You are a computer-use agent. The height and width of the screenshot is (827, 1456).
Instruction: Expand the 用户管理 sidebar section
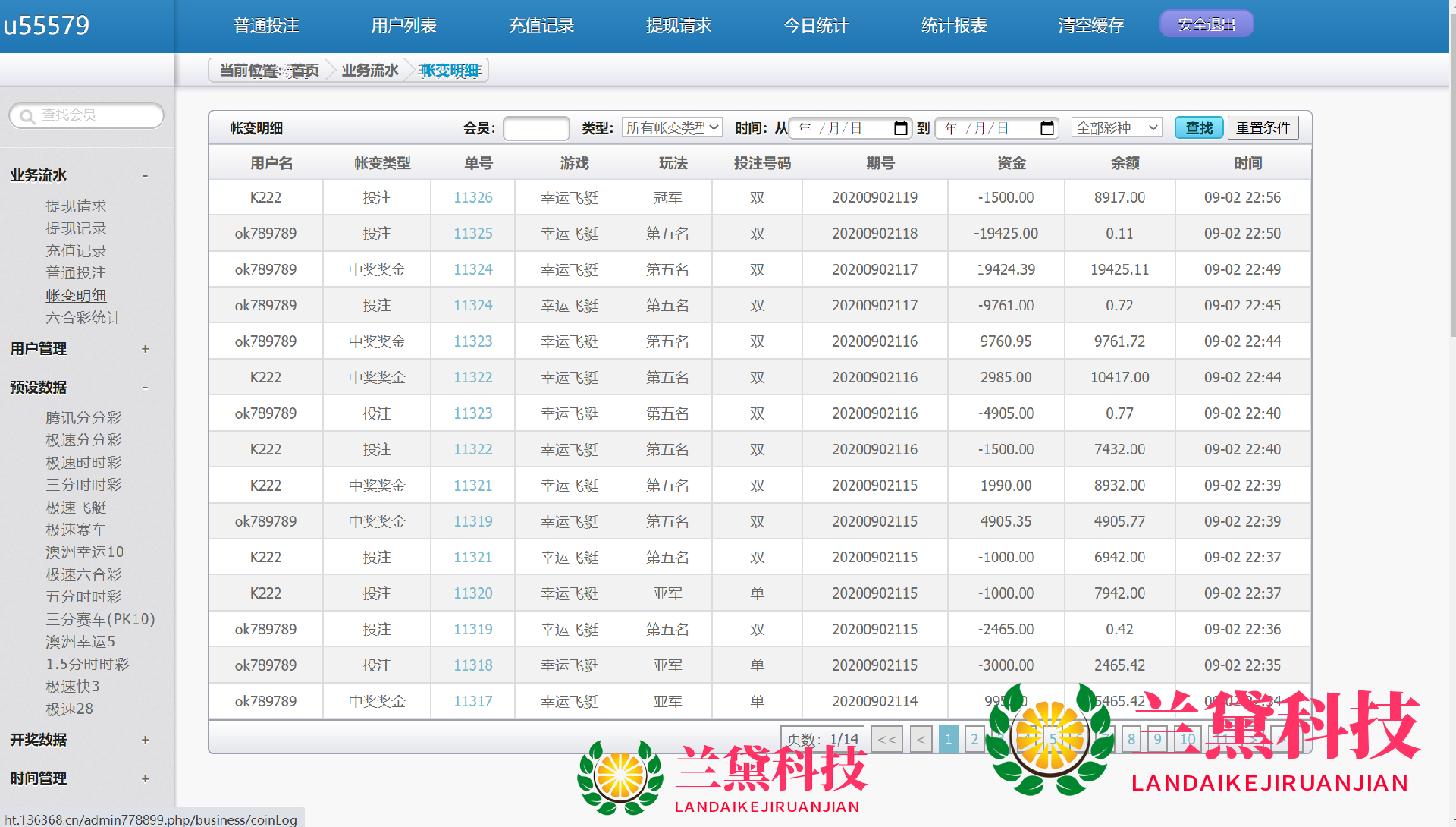(145, 349)
